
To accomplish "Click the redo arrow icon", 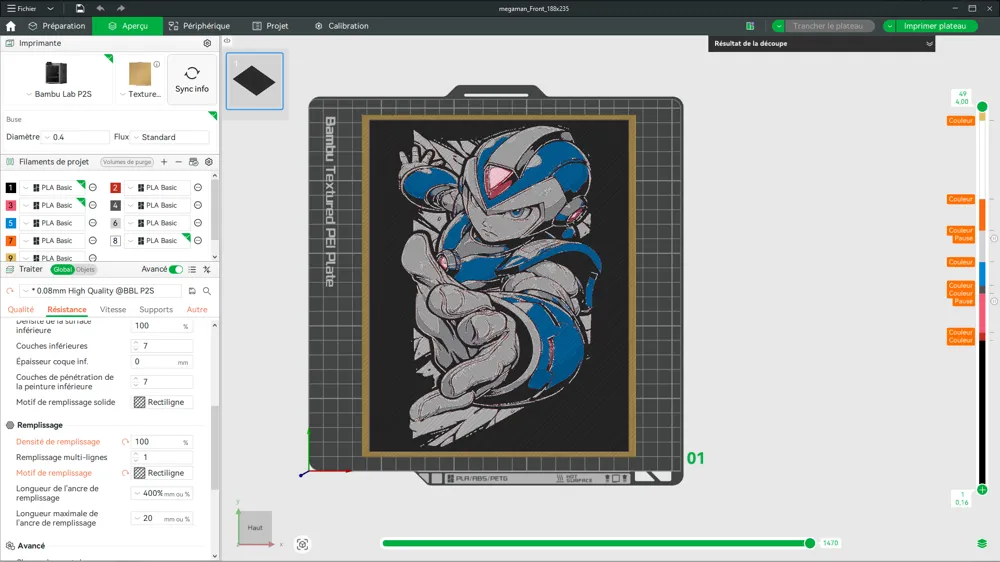I will (121, 8).
